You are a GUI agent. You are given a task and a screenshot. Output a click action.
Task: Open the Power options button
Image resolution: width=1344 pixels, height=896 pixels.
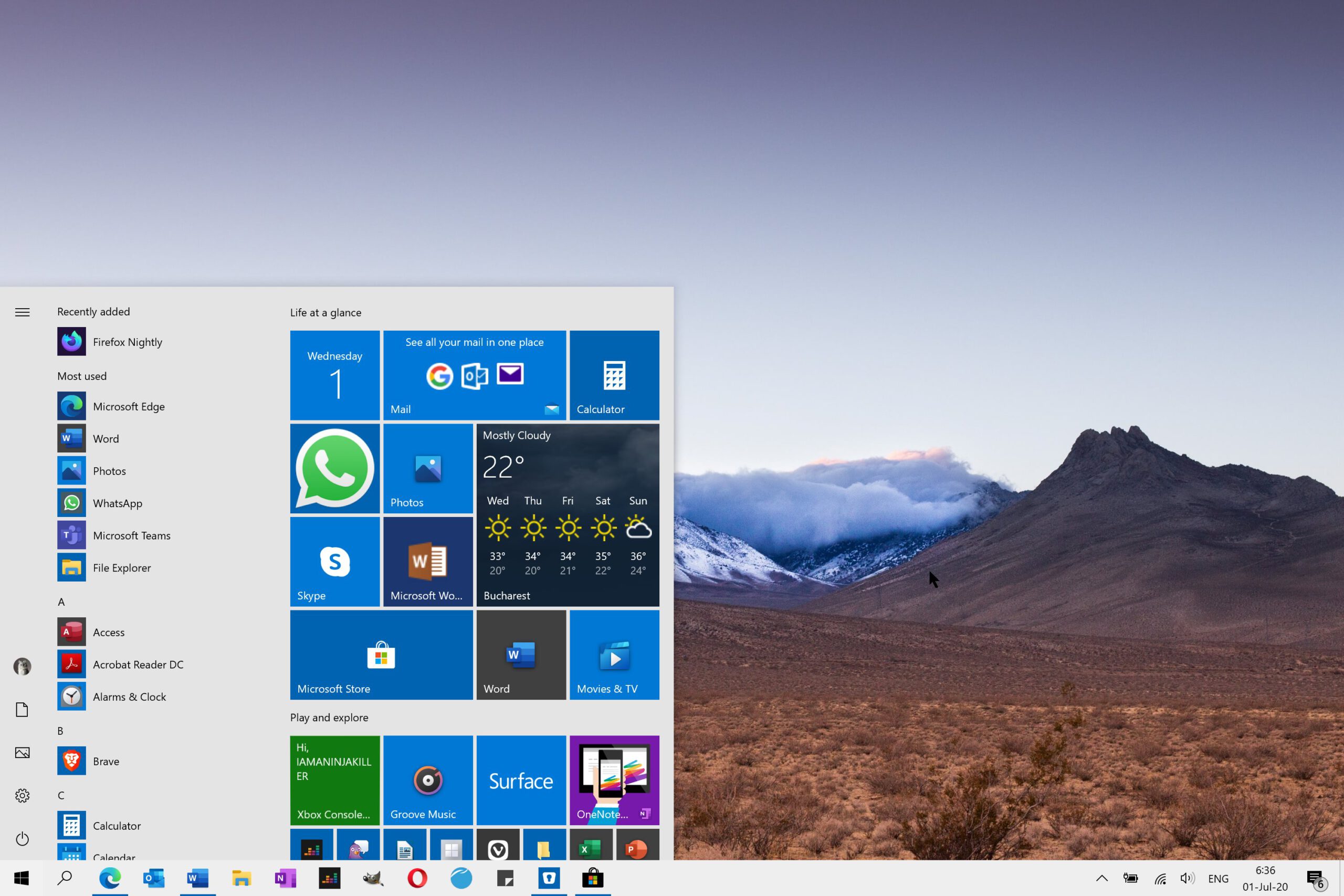pyautogui.click(x=22, y=838)
